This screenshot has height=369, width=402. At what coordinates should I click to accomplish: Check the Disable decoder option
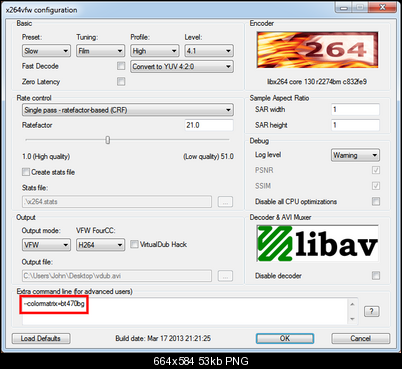coord(376,276)
